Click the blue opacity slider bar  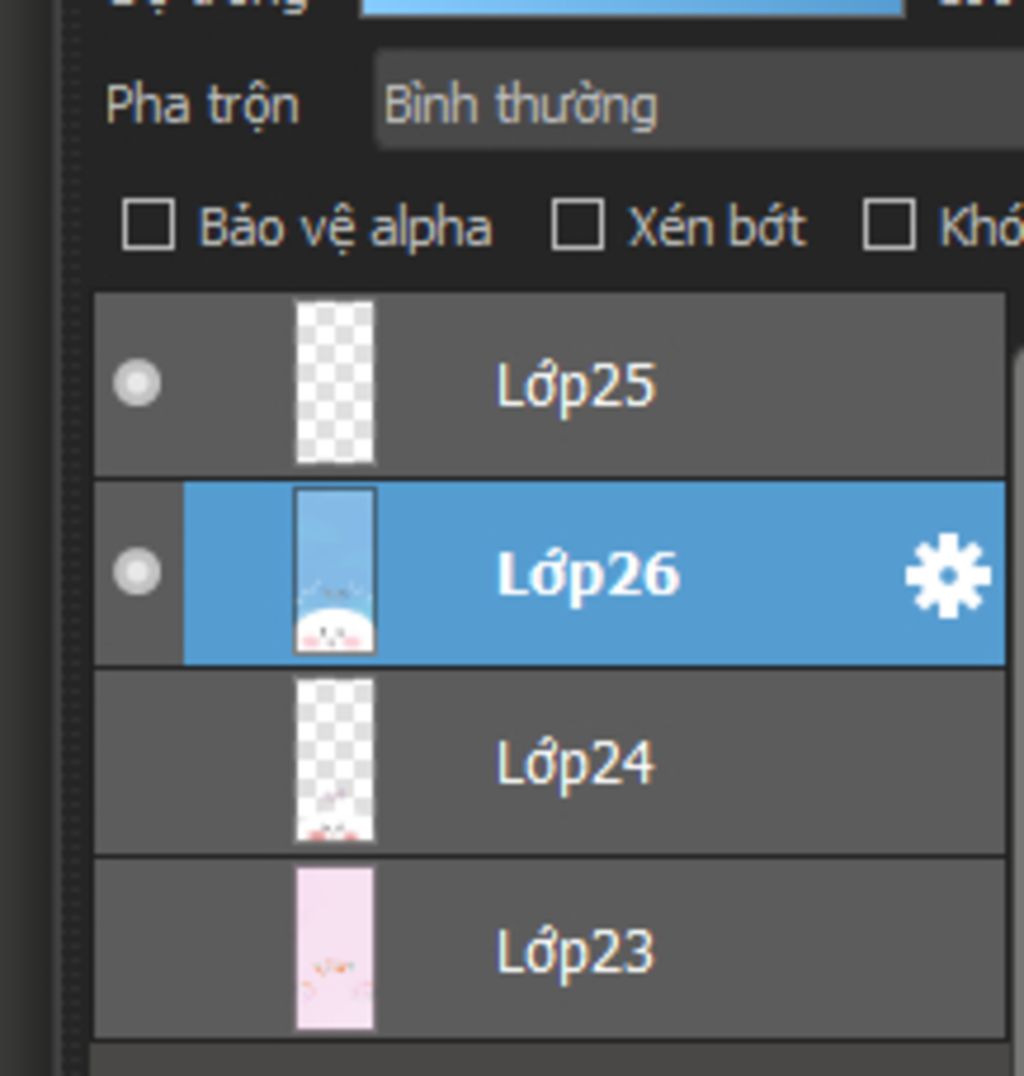(x=632, y=6)
